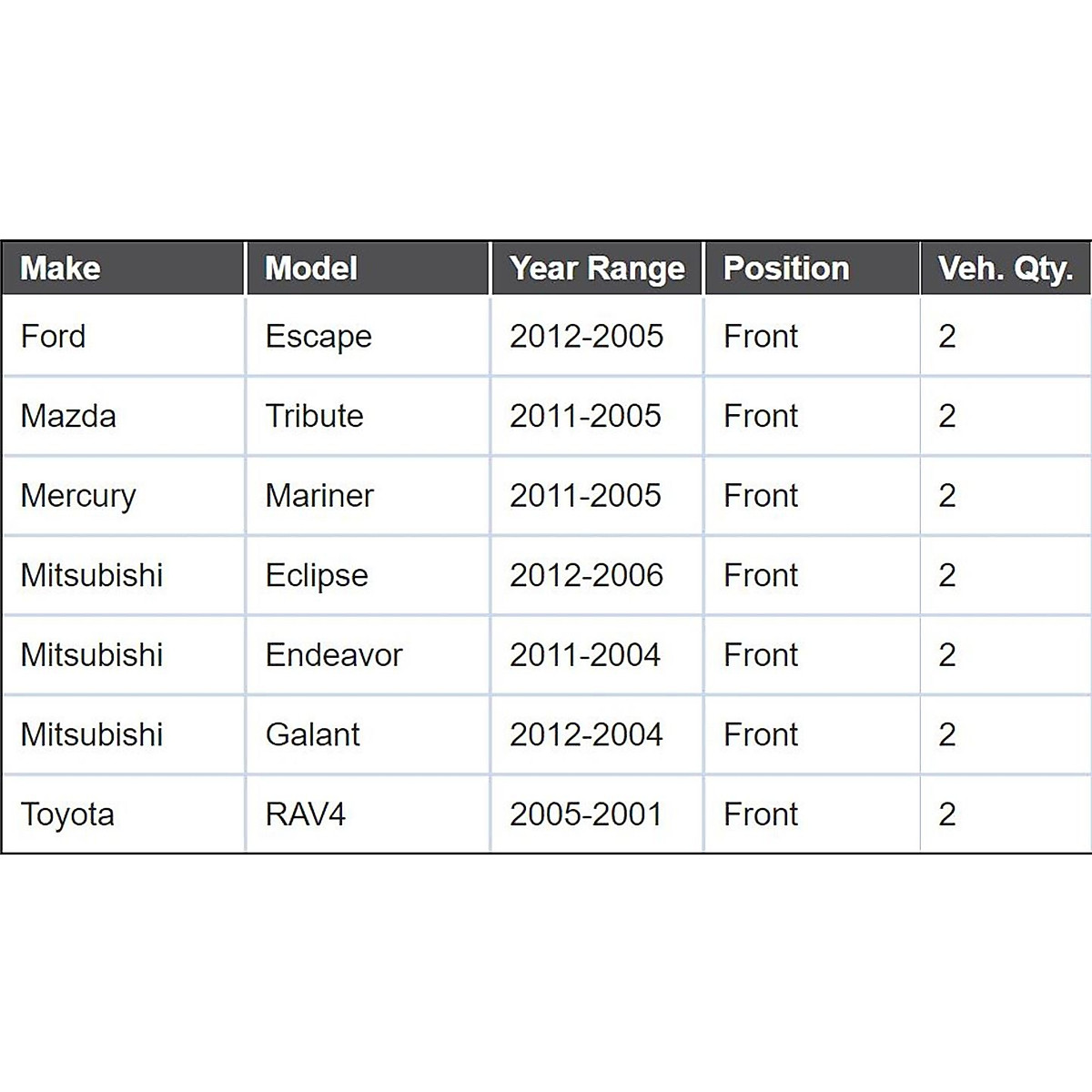Select the 2011-2004 year range cell
The width and height of the screenshot is (1092, 1092).
tap(585, 654)
